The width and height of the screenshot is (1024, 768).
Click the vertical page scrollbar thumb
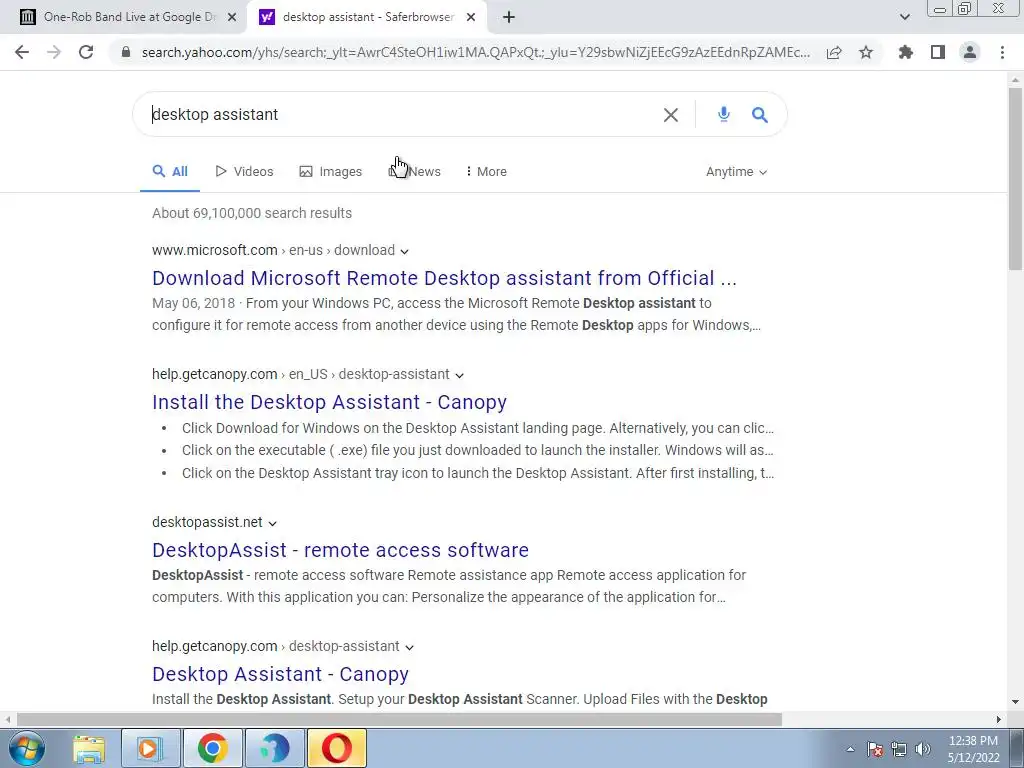tap(1015, 178)
